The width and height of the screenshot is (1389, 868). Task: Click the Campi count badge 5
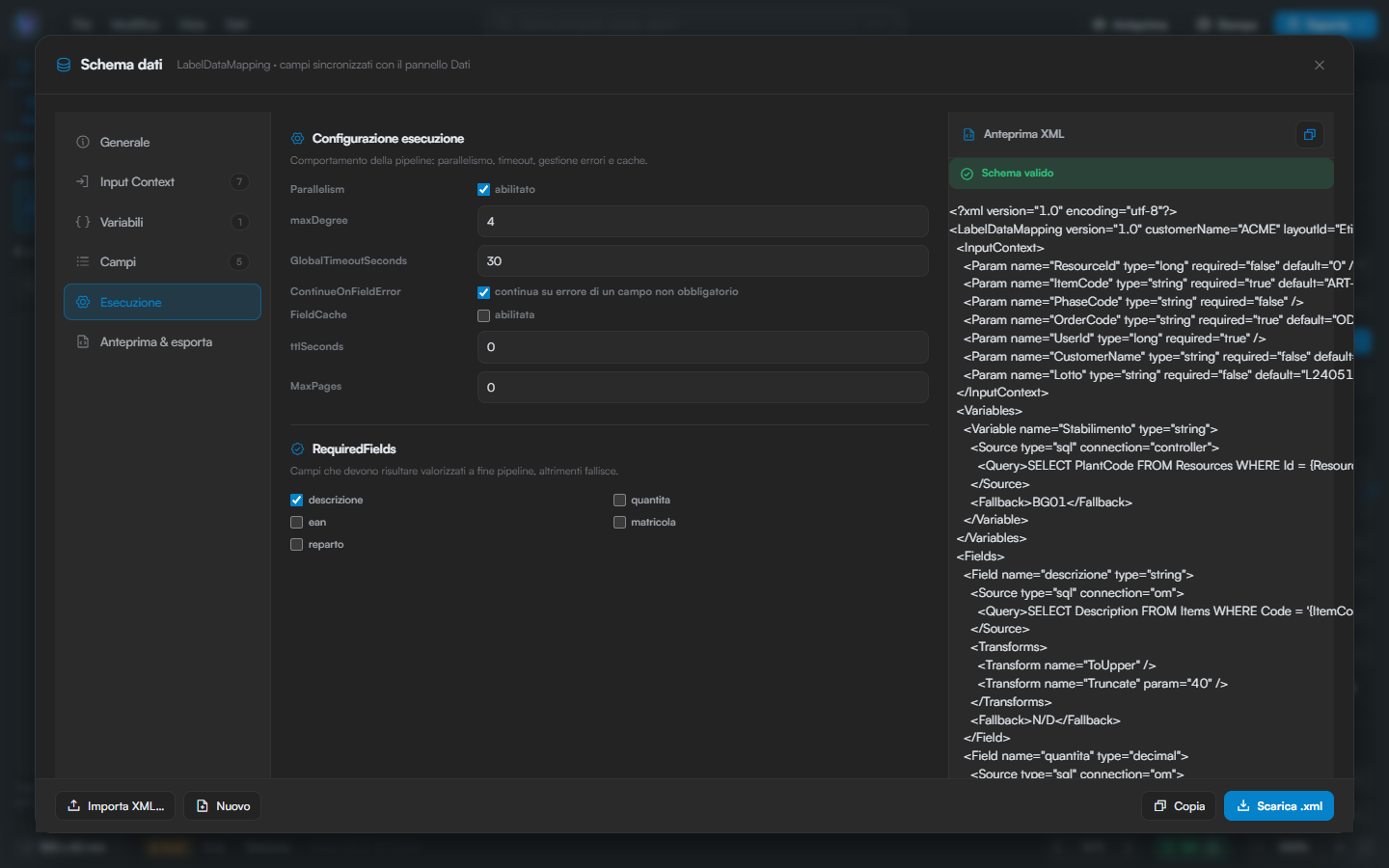coord(239,262)
